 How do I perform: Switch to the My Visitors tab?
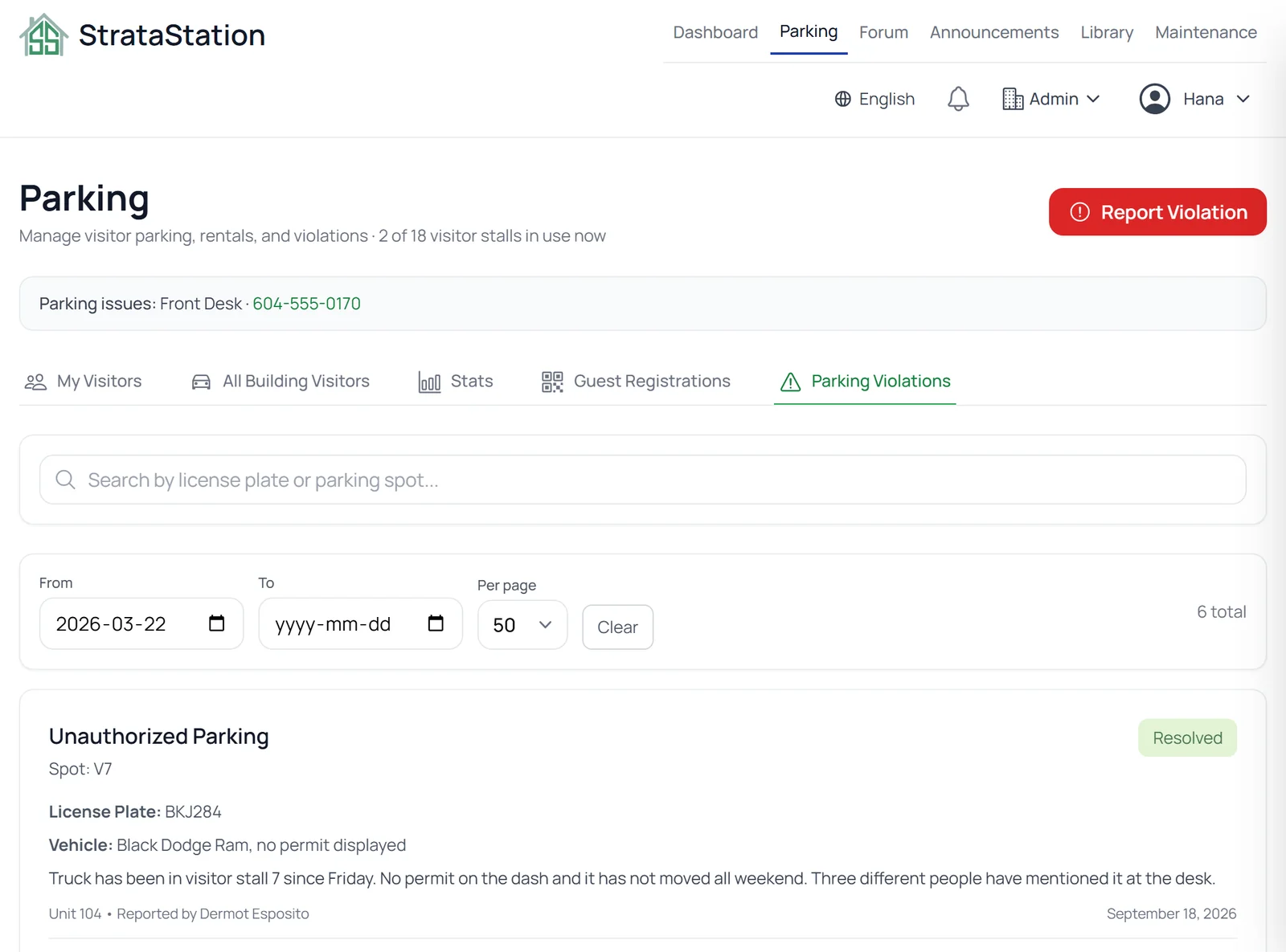(x=83, y=382)
